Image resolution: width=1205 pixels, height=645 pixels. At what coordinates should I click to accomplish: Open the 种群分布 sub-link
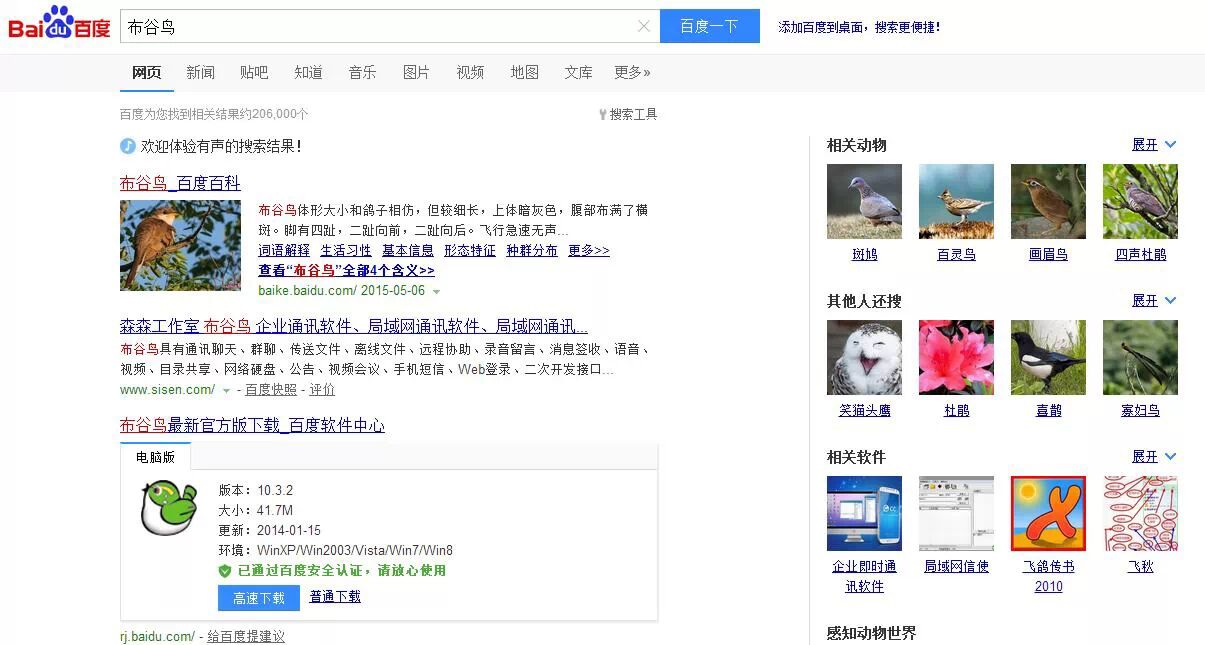click(x=532, y=250)
